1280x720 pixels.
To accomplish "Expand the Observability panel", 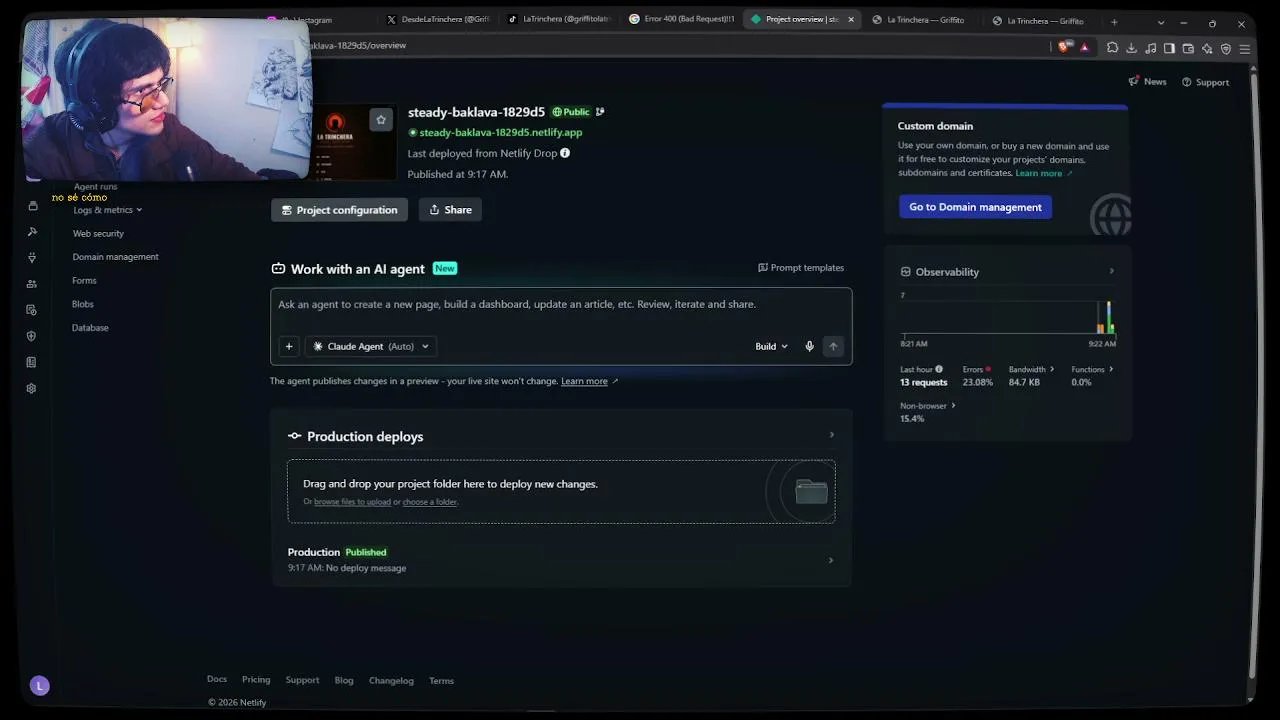I will tap(1112, 271).
